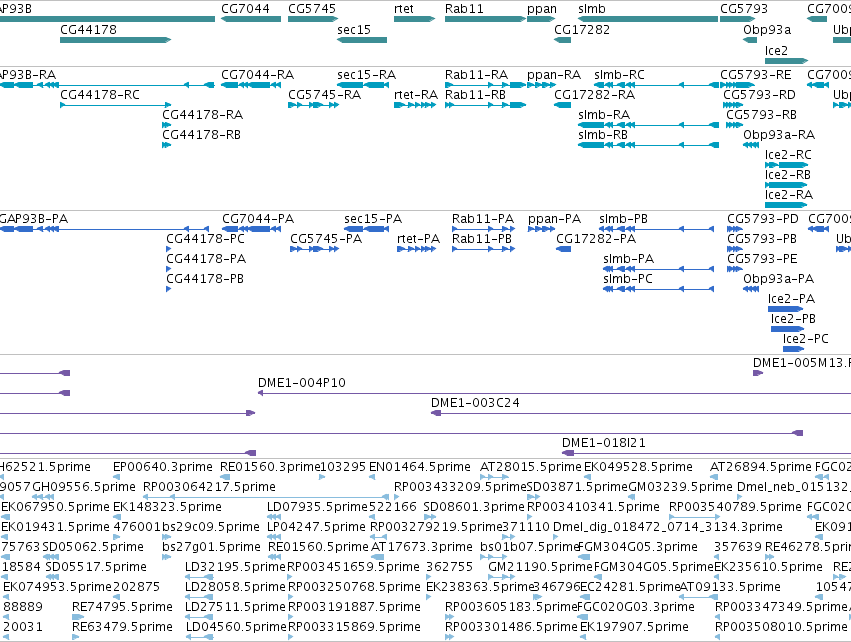851x642 pixels.
Task: Click the CG44178 gene label
Action: point(88,29)
